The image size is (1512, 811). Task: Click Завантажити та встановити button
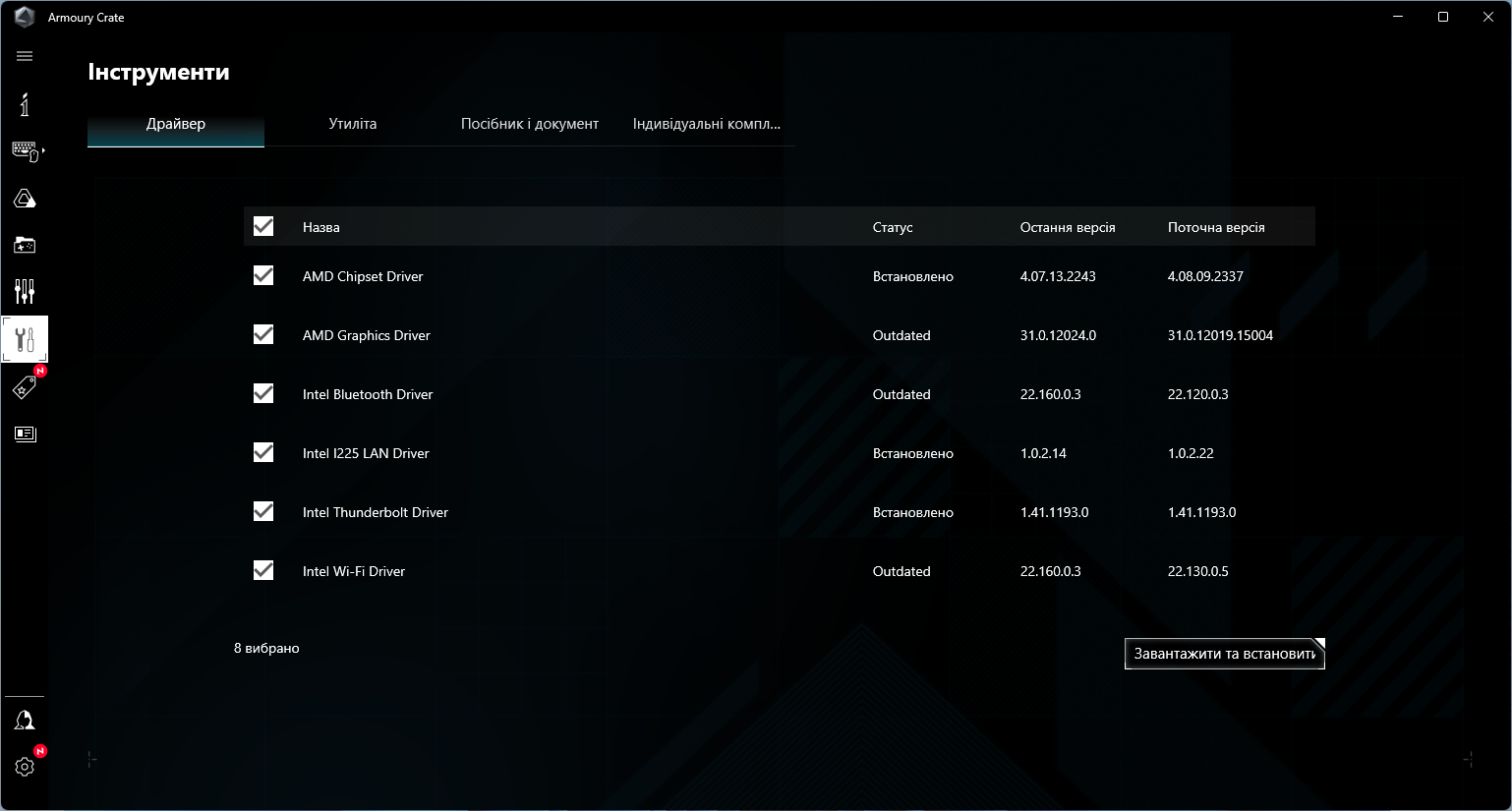point(1225,654)
